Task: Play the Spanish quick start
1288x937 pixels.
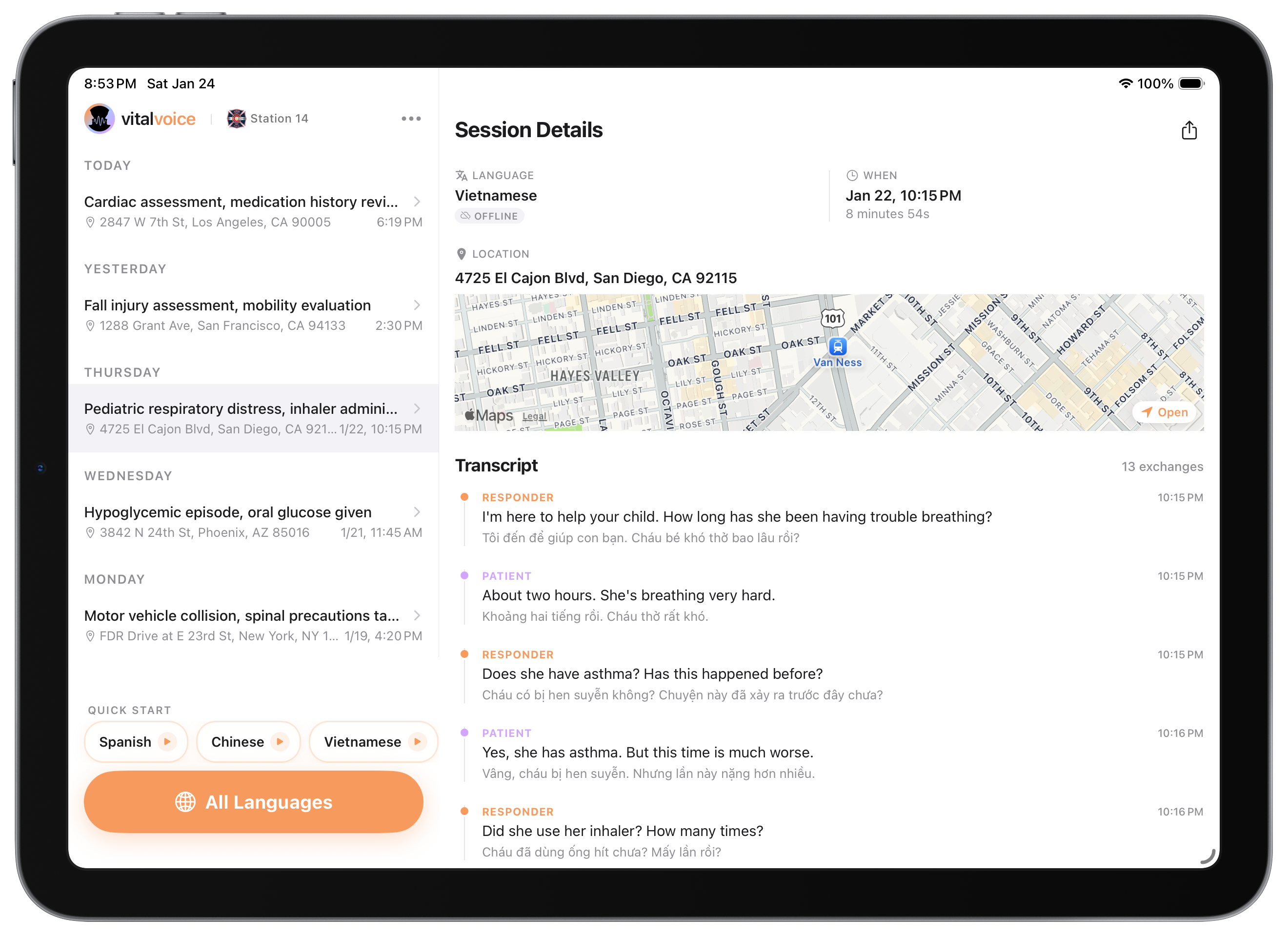Action: tap(167, 741)
